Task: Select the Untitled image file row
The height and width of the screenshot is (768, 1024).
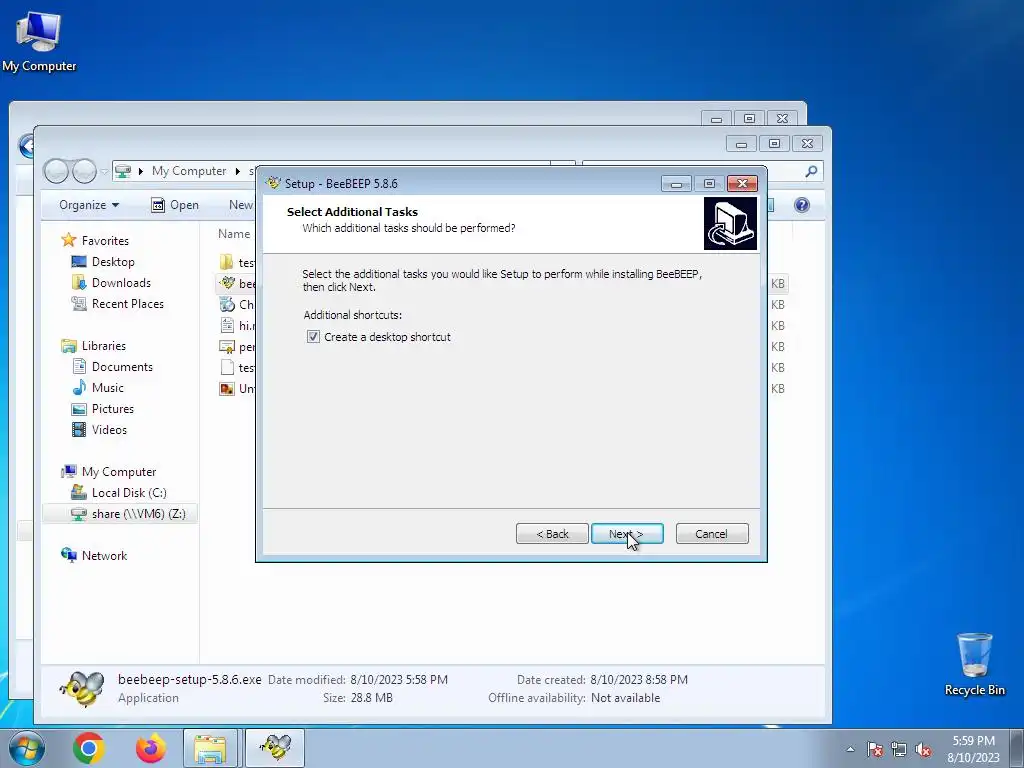Action: (236, 389)
